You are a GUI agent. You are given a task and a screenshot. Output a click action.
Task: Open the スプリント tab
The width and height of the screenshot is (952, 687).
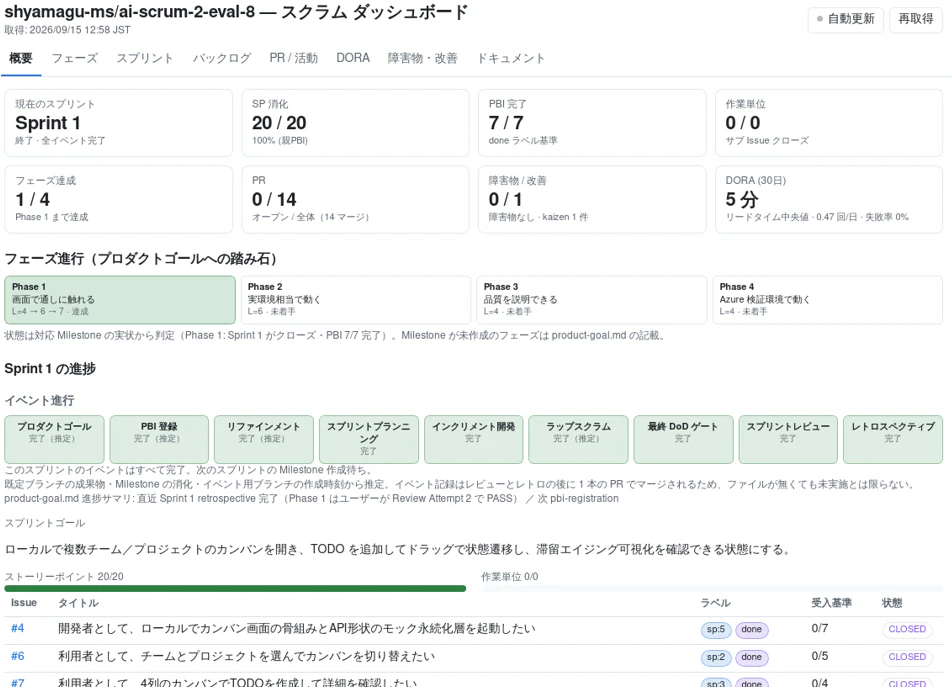point(145,58)
